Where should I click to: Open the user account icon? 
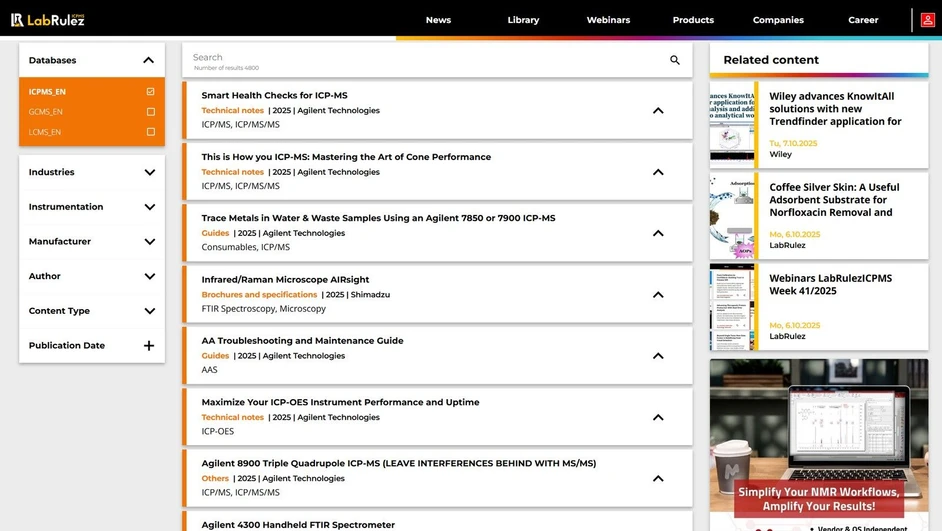[x=928, y=20]
